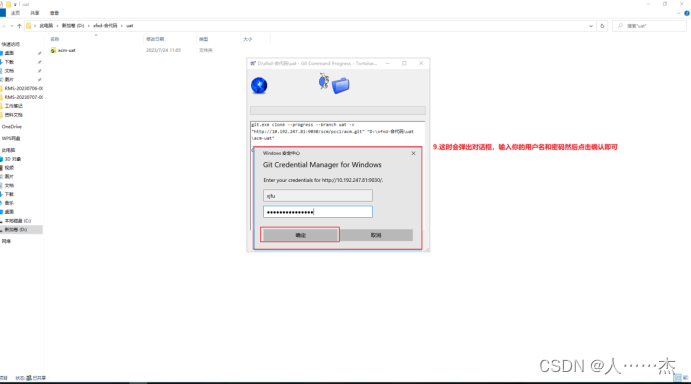Open 本地磁盘 (C:) drive in sidebar
This screenshot has width=691, height=384.
pyautogui.click(x=18, y=220)
